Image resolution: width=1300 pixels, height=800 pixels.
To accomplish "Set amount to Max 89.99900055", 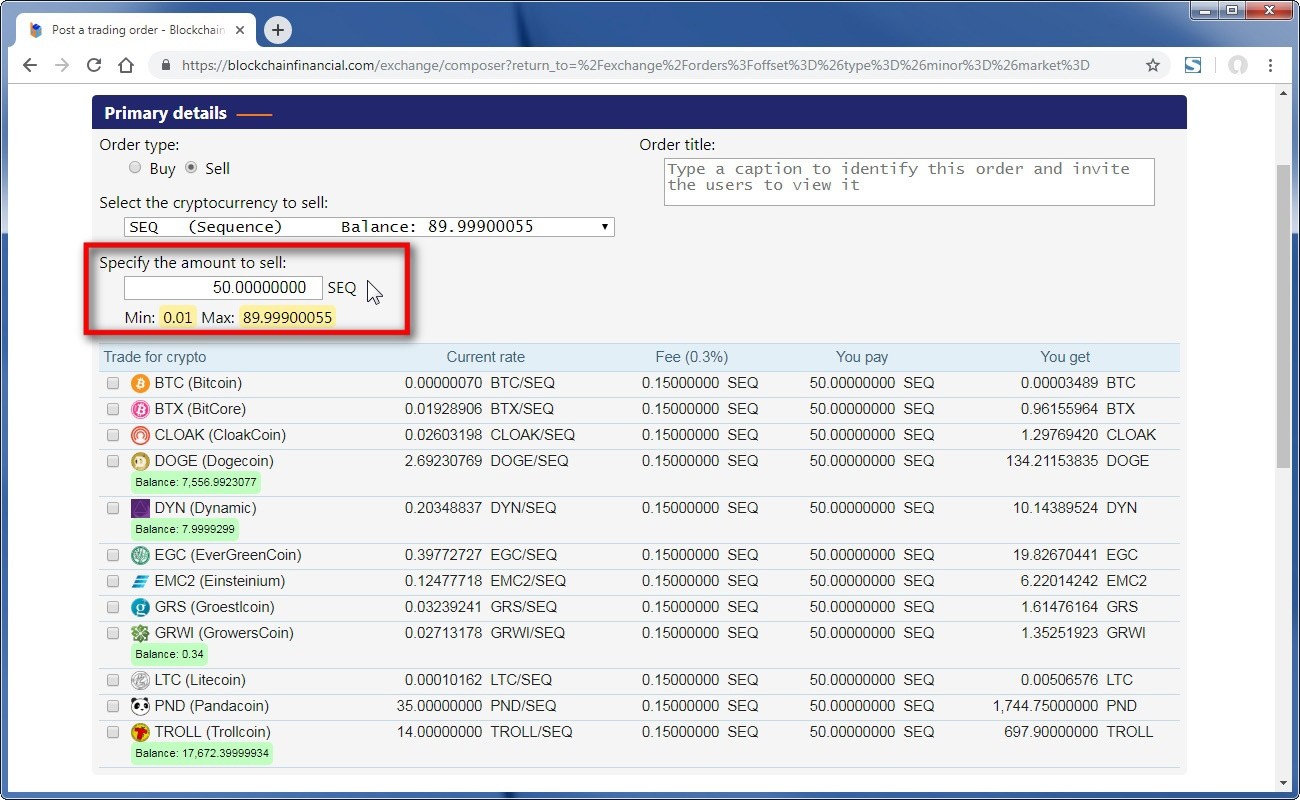I will [287, 318].
